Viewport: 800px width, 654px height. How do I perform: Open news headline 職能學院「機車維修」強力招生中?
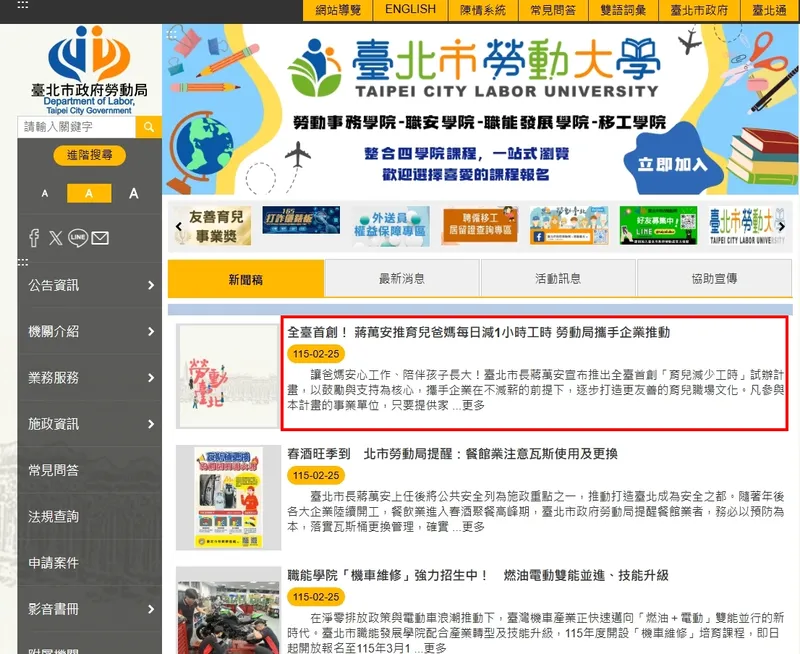coord(478,575)
